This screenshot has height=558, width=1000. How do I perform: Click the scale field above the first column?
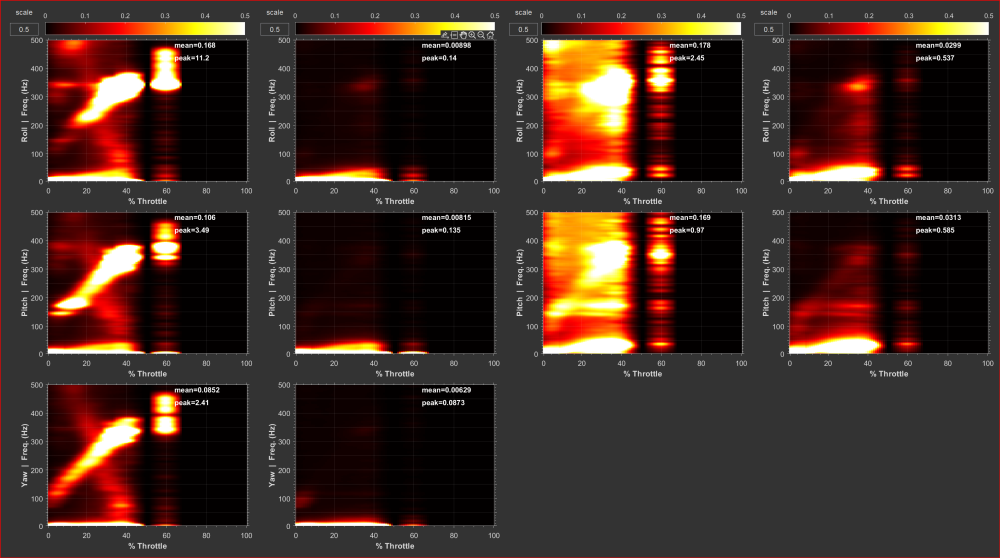pyautogui.click(x=22, y=29)
